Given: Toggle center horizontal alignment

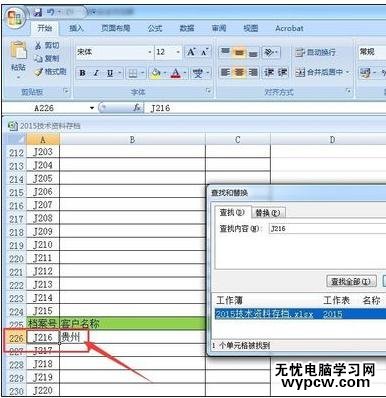Looking at the screenshot, I should (x=239, y=72).
